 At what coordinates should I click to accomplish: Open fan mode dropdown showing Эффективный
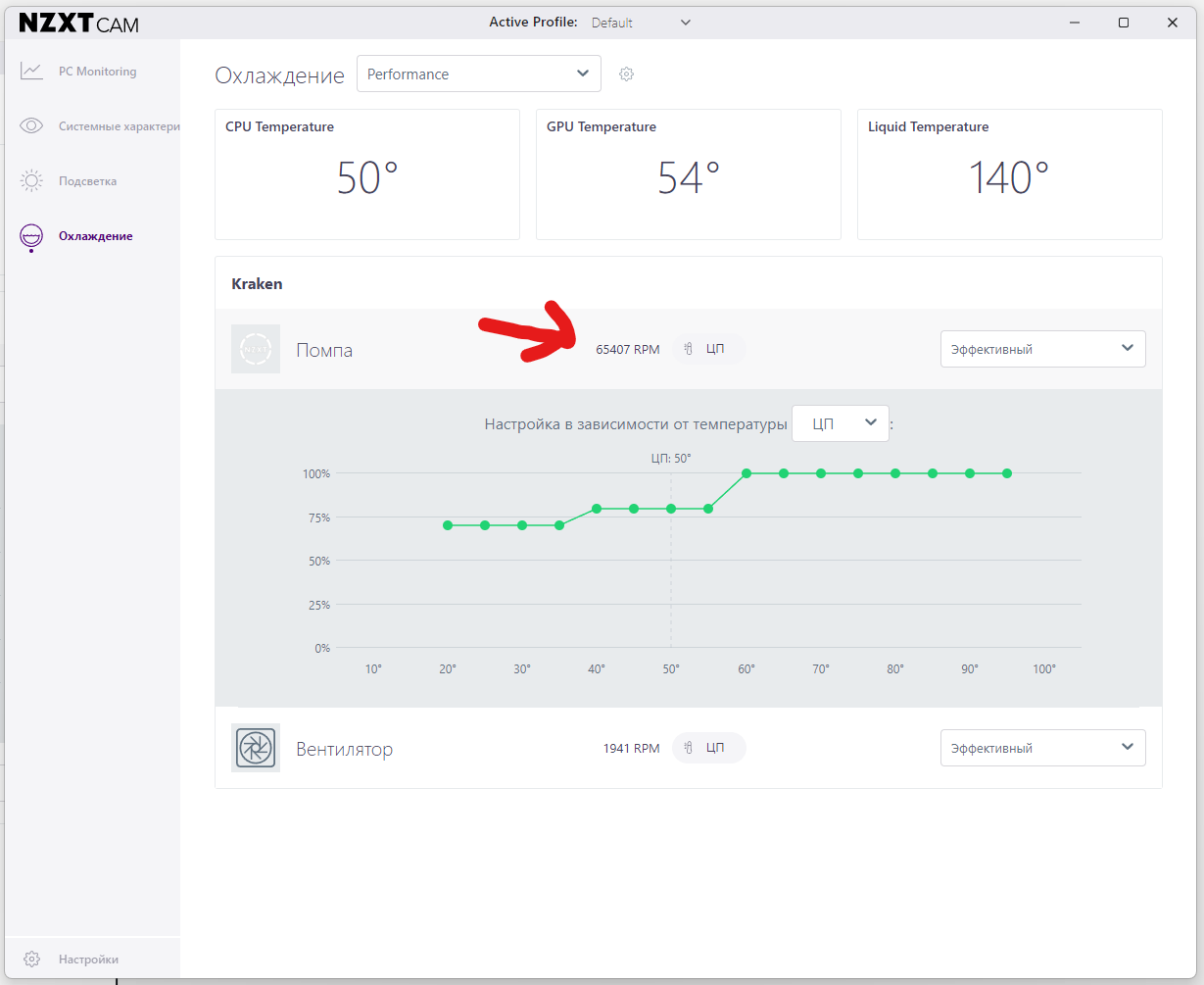point(1042,748)
